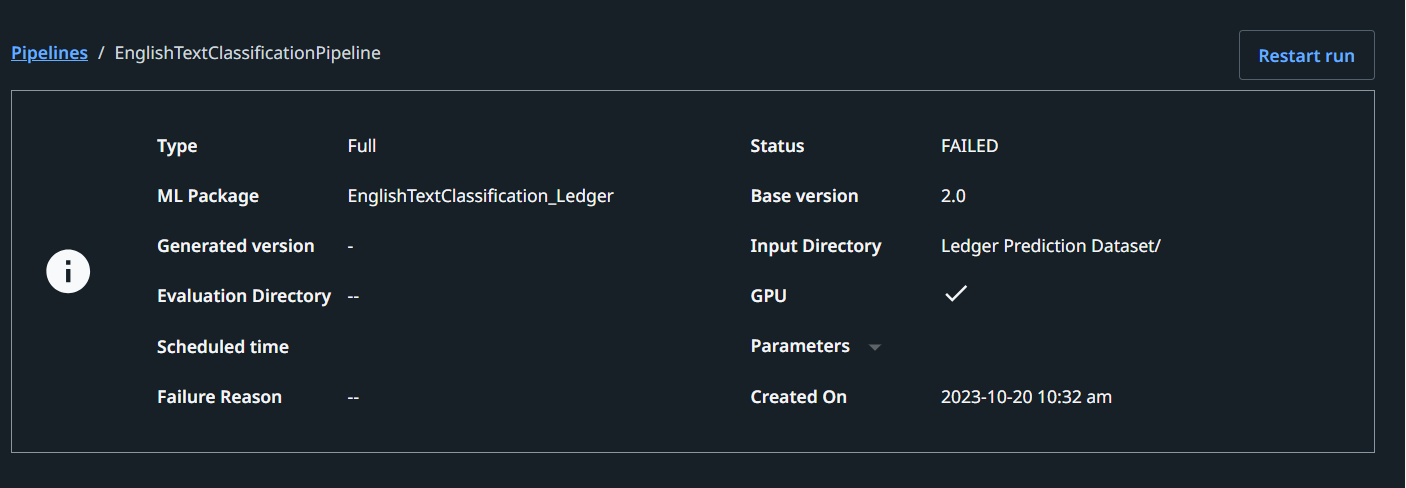Click the FAILED status value

pyautogui.click(x=969, y=146)
